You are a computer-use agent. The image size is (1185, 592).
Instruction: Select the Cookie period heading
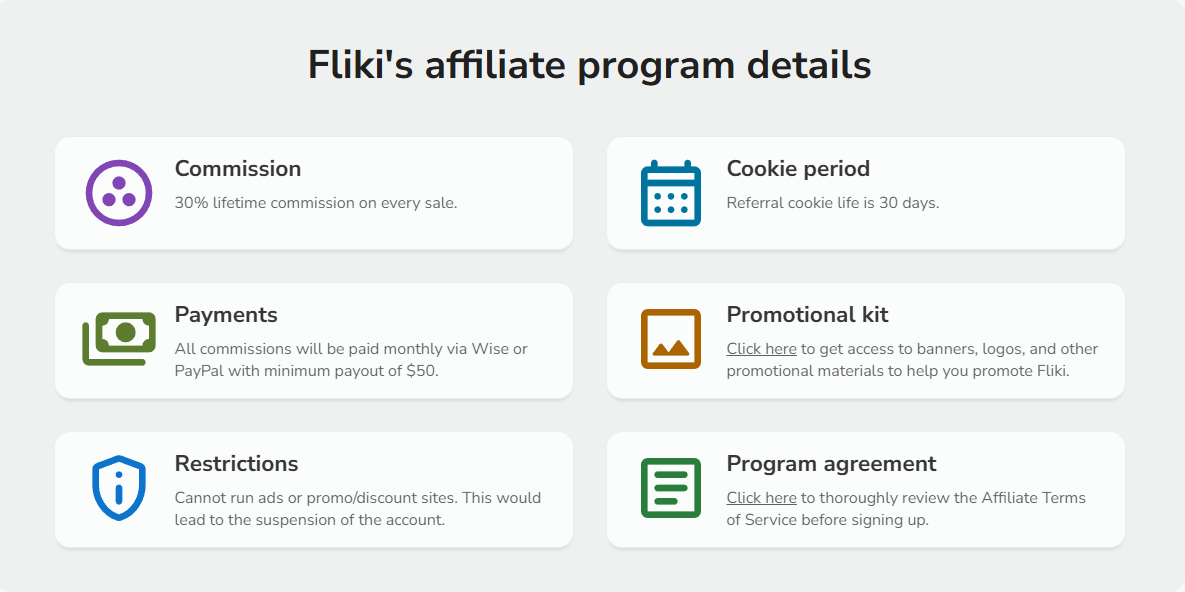[798, 169]
